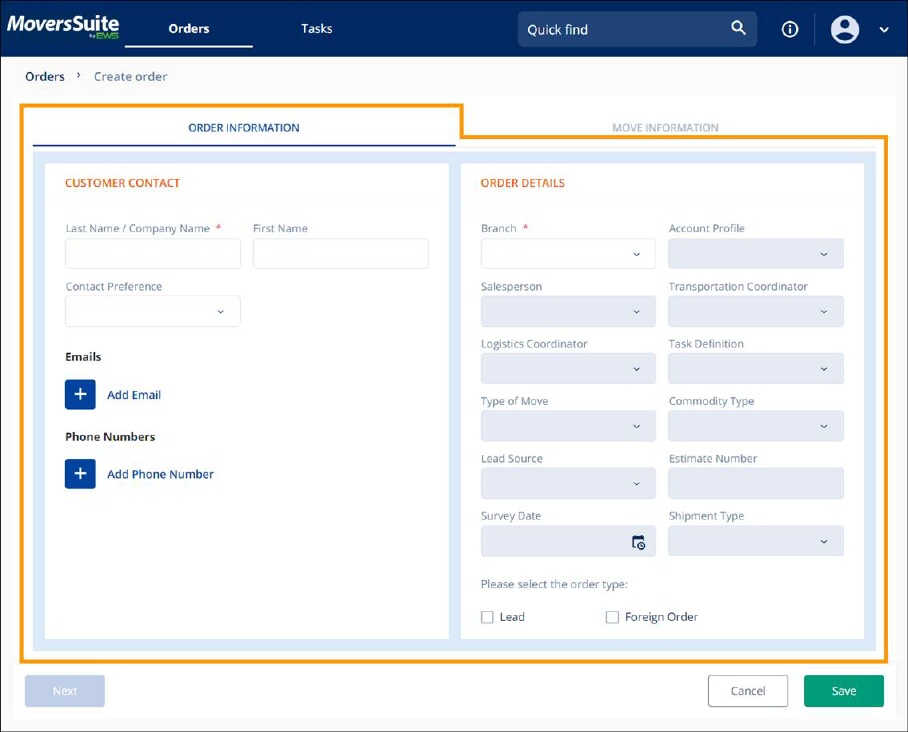This screenshot has height=732, width=908.
Task: Click the plus icon to Add Phone Number
Action: (80, 474)
